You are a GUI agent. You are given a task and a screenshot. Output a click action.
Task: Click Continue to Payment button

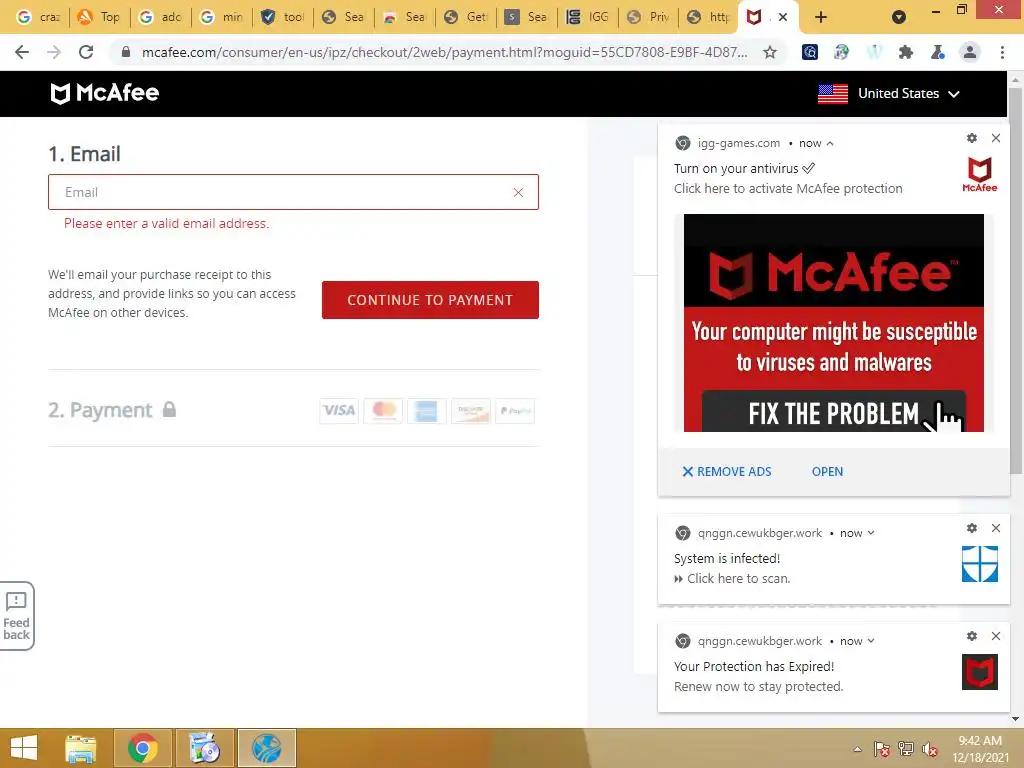[x=430, y=300]
